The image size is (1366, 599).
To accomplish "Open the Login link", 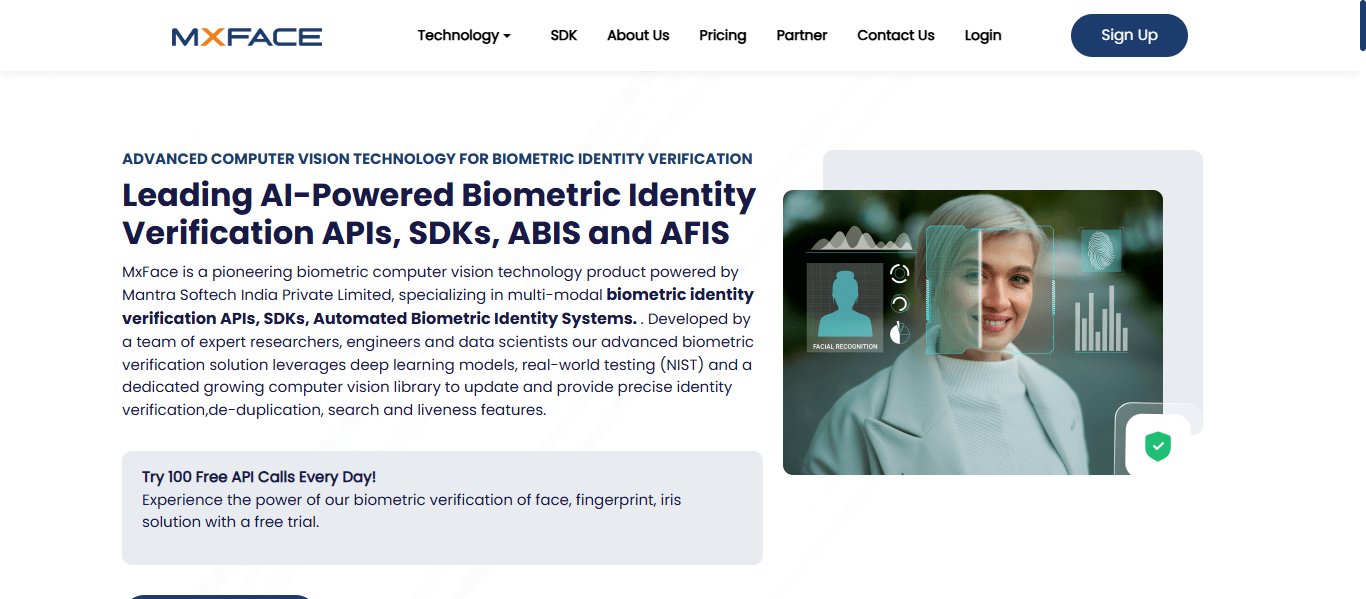I will click(x=982, y=35).
